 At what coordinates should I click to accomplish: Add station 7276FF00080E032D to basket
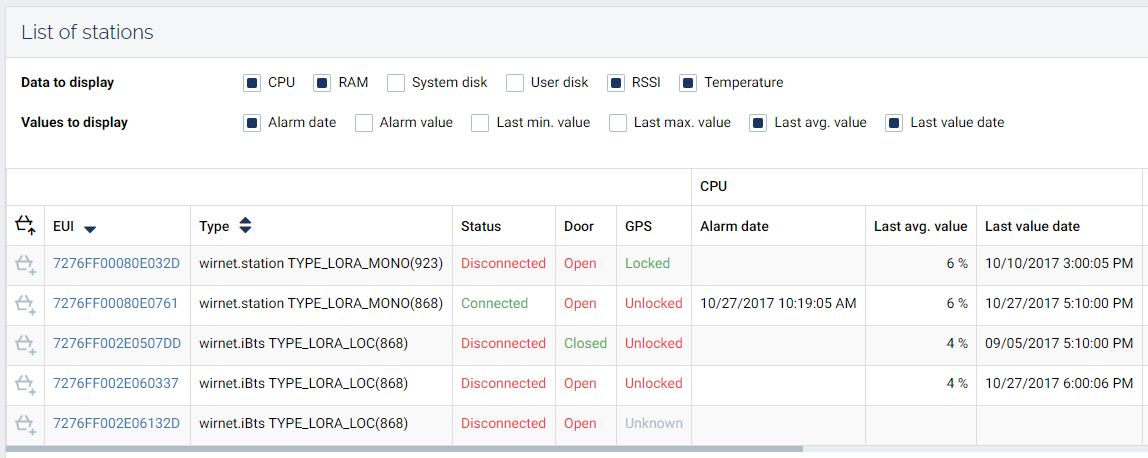(x=25, y=264)
